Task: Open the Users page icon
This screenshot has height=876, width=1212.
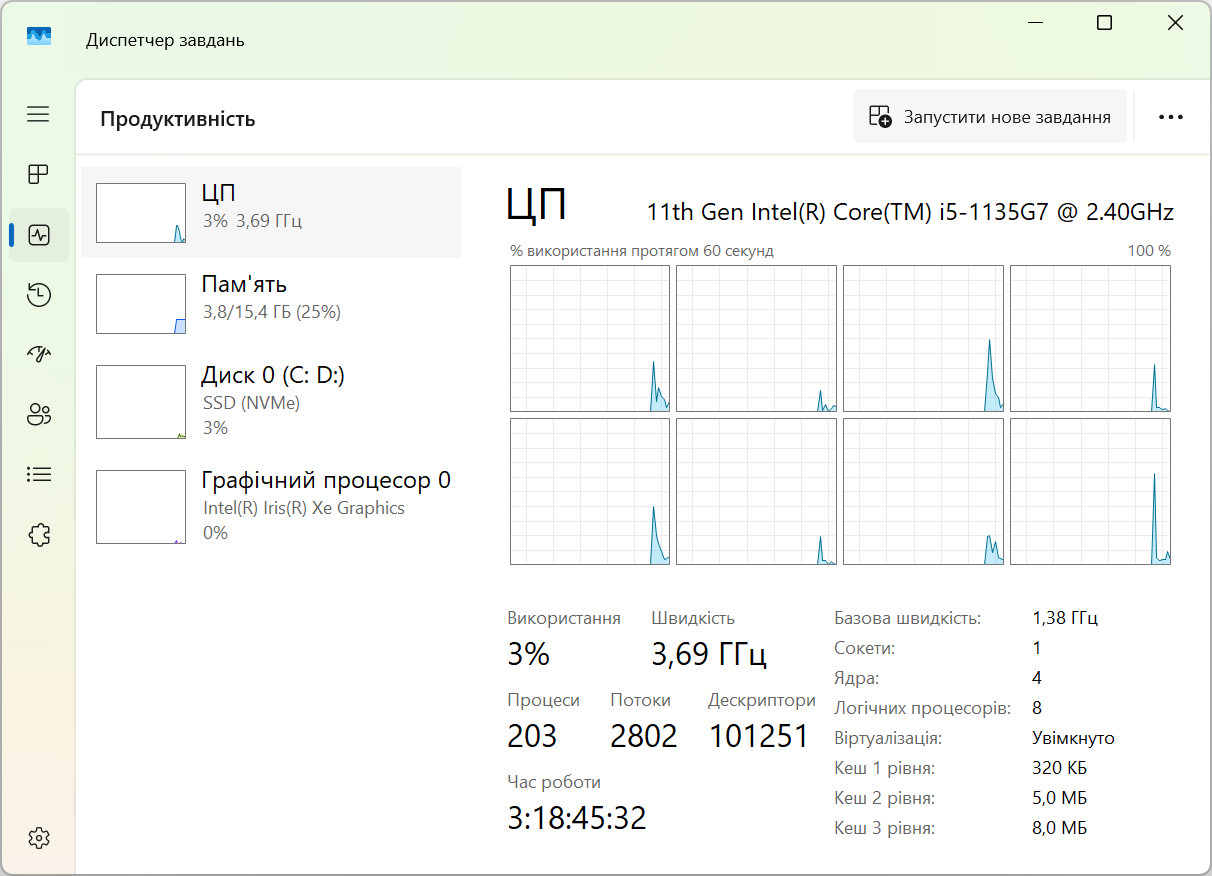Action: 39,414
